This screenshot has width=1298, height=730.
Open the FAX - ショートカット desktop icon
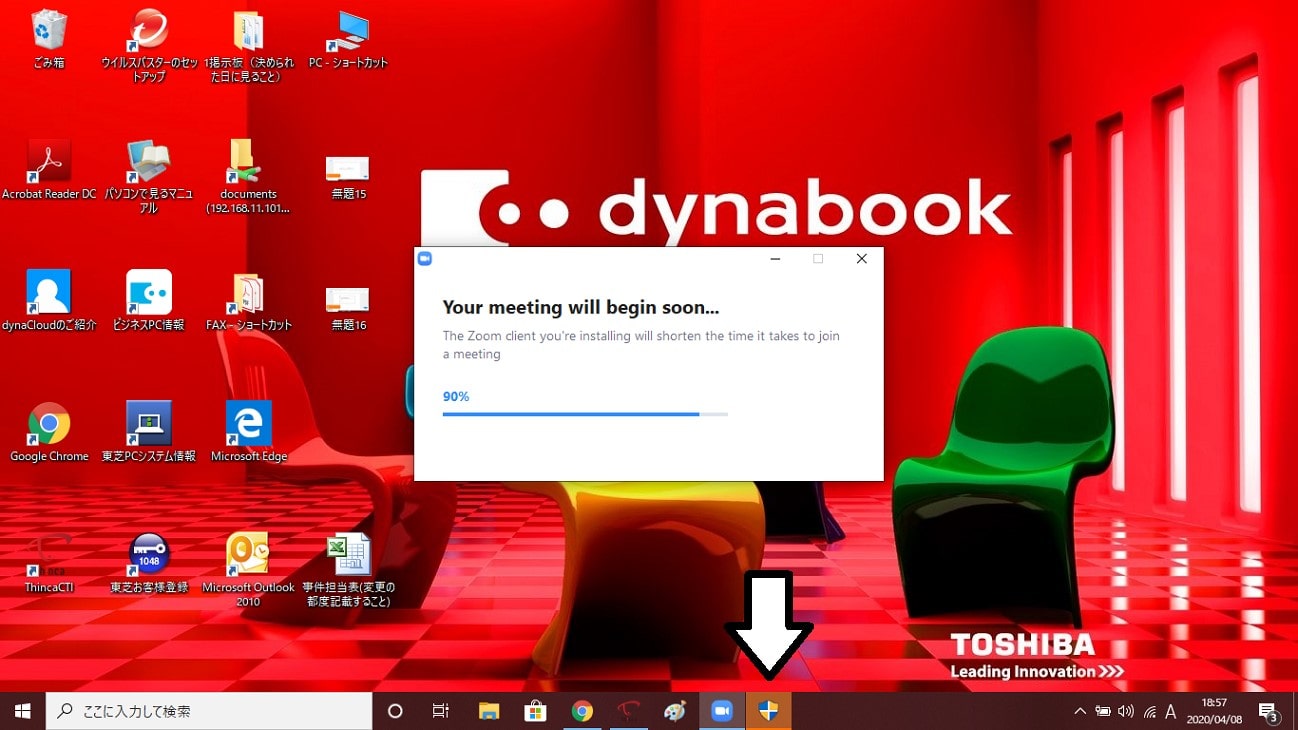tap(248, 300)
